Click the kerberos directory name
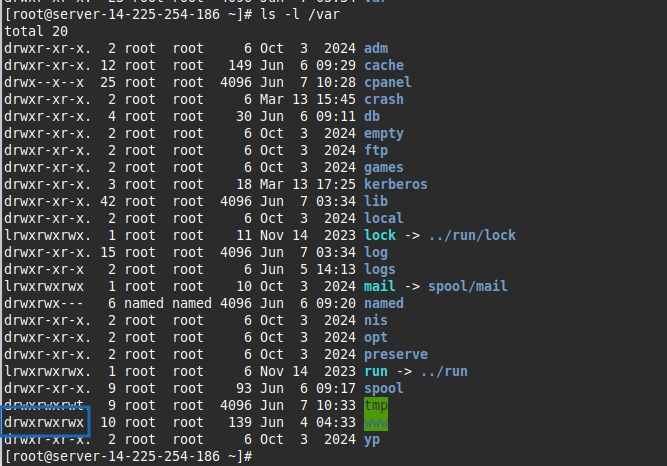667x466 pixels. (395, 184)
